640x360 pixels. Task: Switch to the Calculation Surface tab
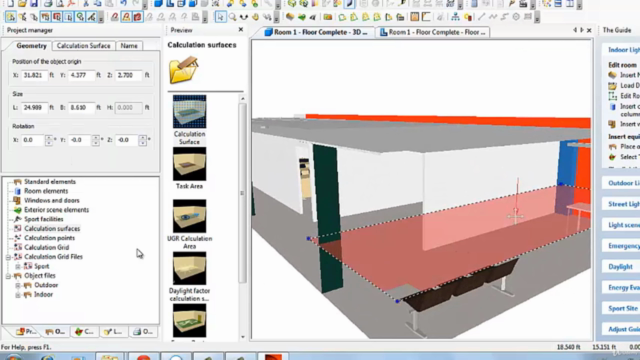84,46
